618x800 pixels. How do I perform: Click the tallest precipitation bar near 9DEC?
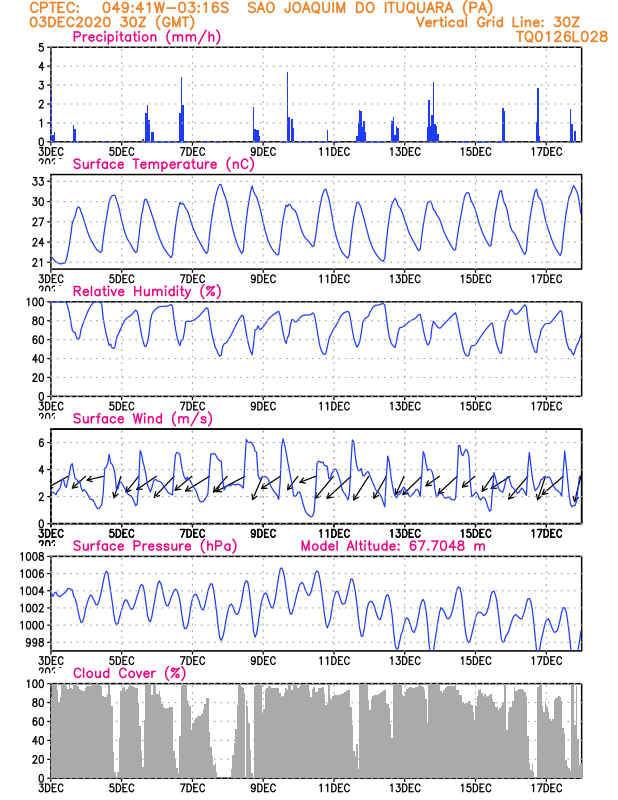pyautogui.click(x=287, y=107)
